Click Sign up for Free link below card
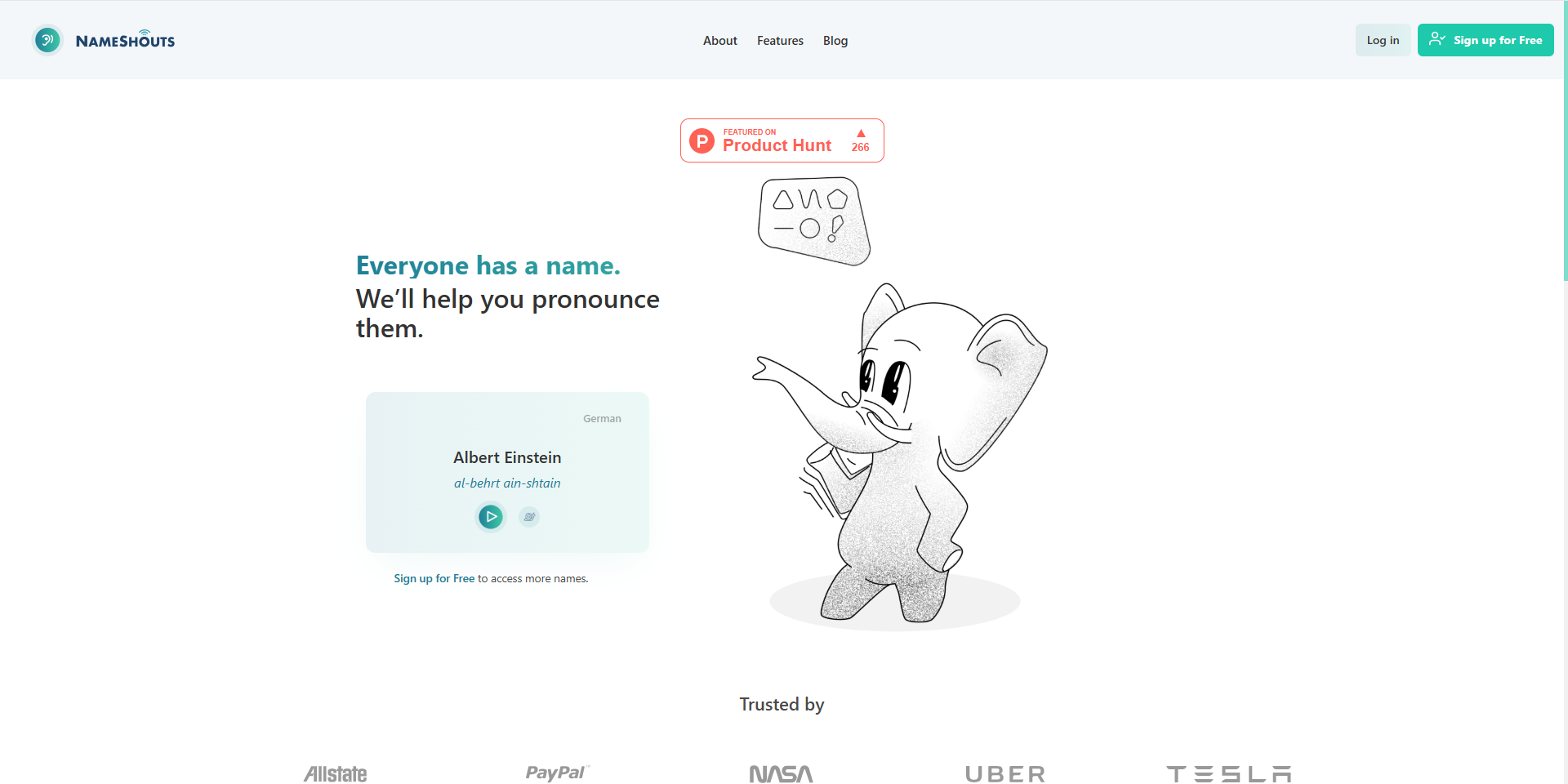 coord(434,578)
